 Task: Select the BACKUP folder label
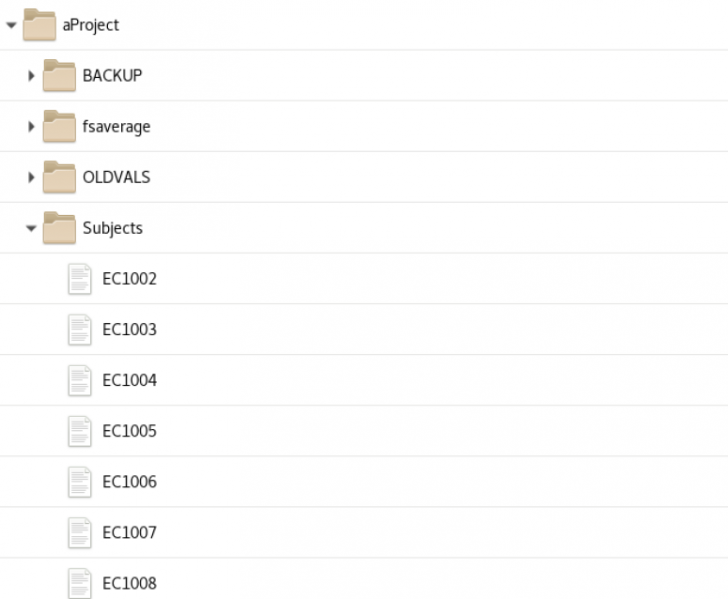coord(112,76)
